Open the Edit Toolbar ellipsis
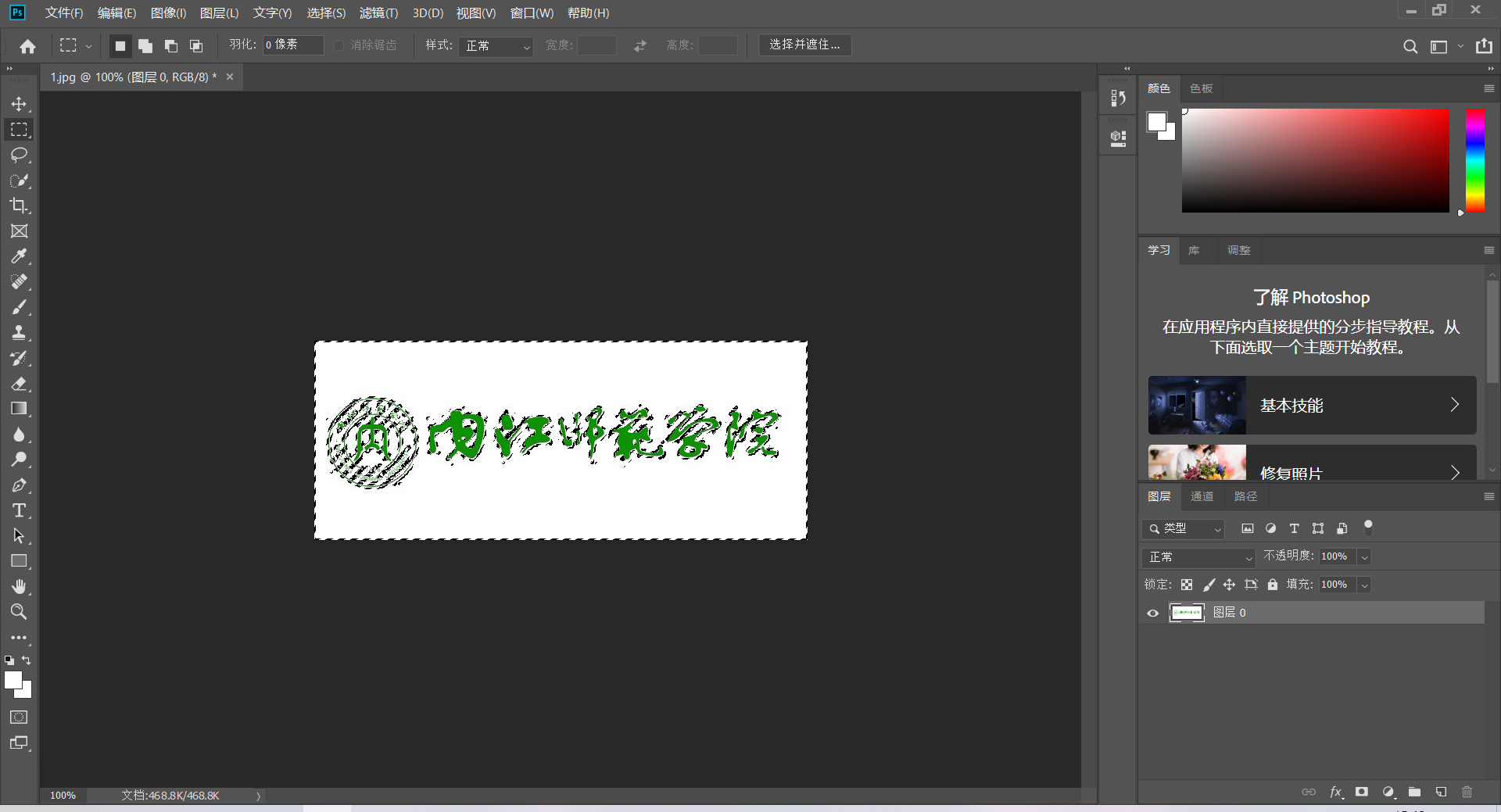Image resolution: width=1501 pixels, height=812 pixels. point(19,638)
